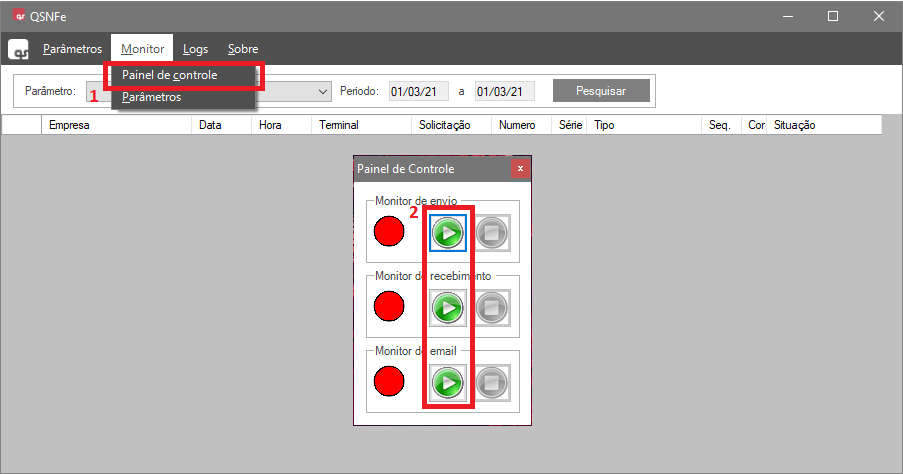
Task: Start the Monitor de recebimento
Action: pos(448,307)
